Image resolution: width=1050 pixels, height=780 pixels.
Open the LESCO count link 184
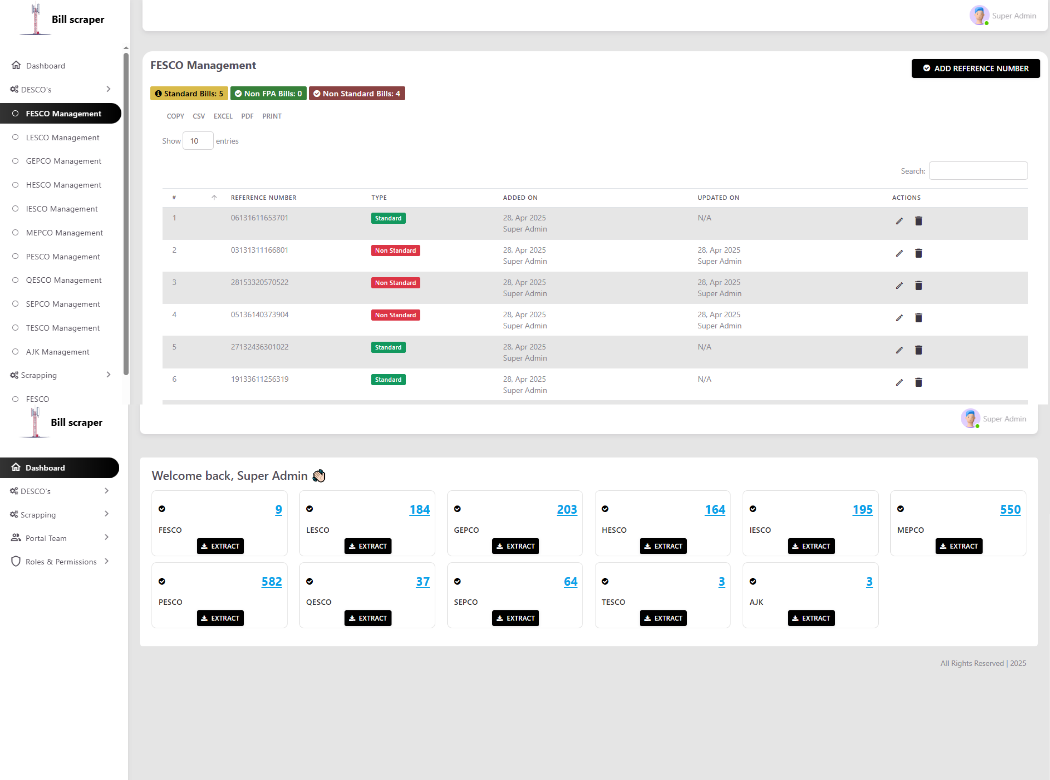point(420,510)
